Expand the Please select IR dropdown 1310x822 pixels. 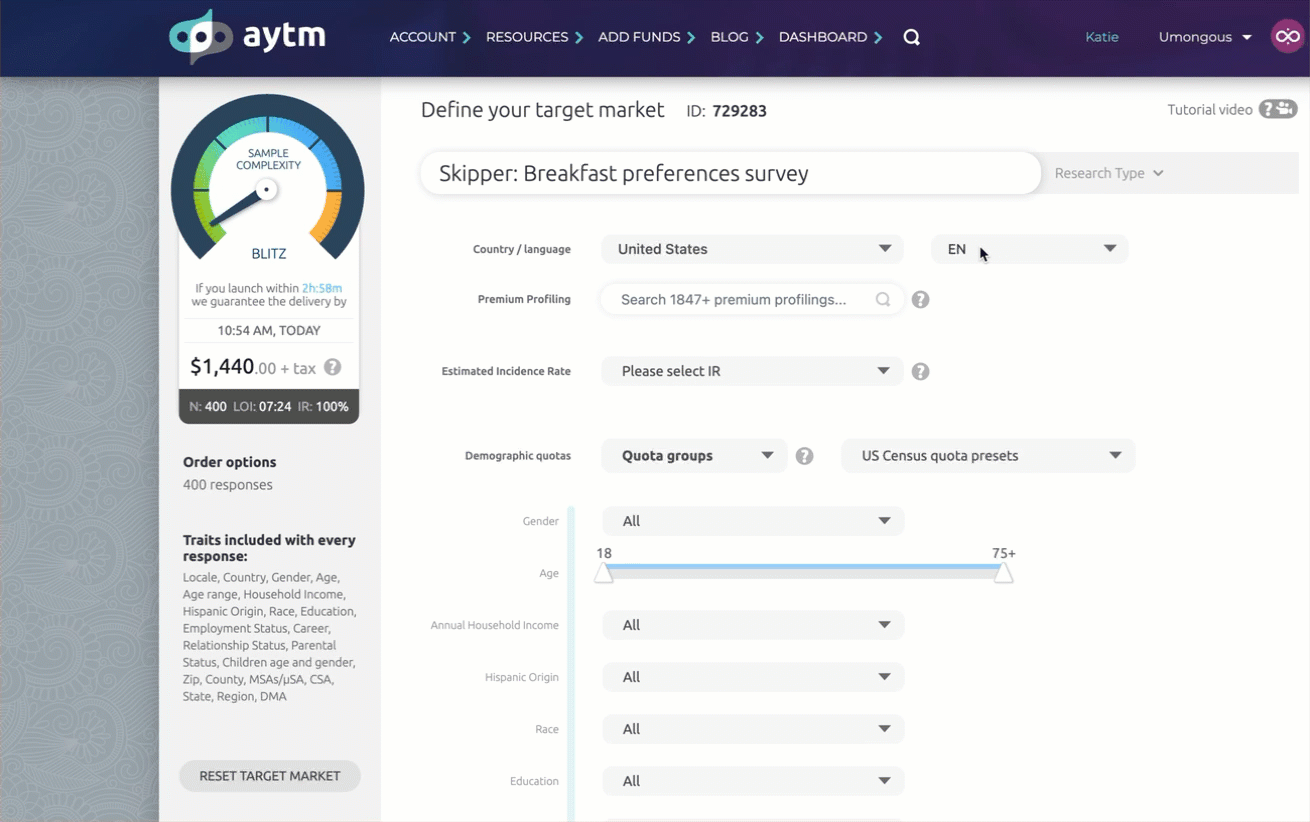[752, 371]
